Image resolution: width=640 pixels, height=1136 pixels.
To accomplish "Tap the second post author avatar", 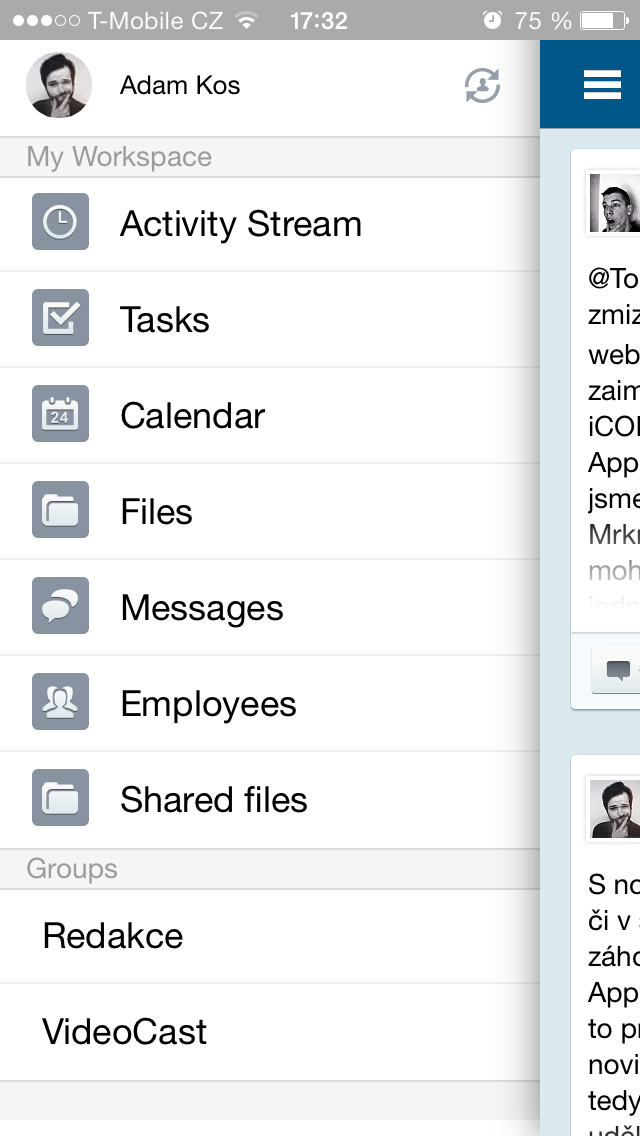I will click(615, 808).
